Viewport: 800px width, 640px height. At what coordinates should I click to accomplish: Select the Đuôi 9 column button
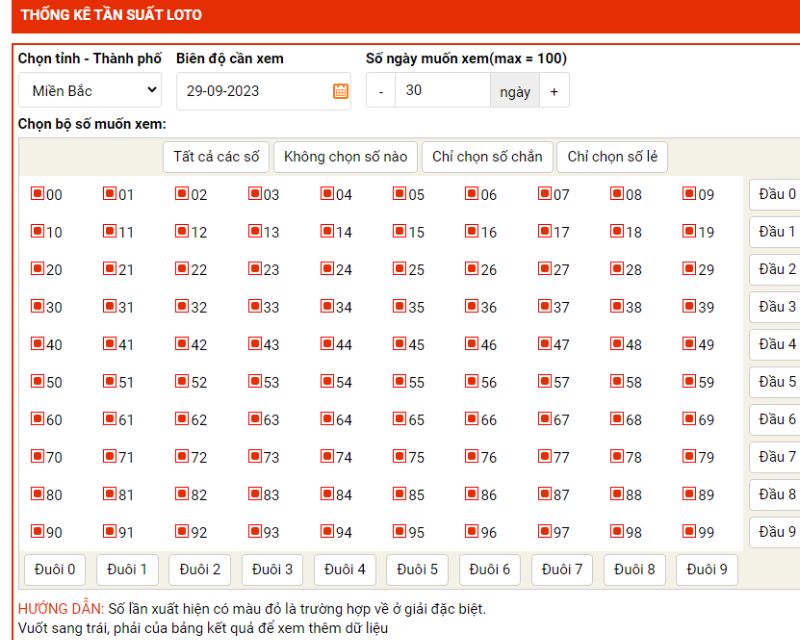coord(707,570)
